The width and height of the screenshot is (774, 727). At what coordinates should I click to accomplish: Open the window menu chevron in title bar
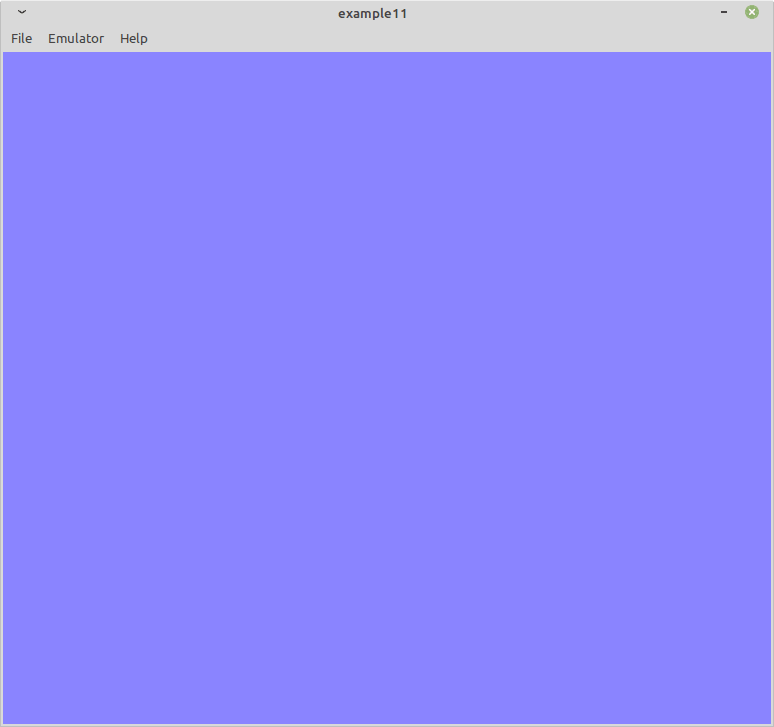pos(22,12)
